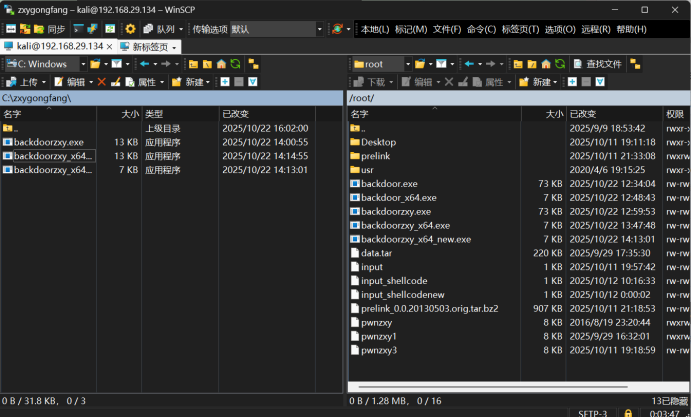Viewport: 691px width, 418px height.
Task: Select remote file data.tar
Action: (372, 253)
